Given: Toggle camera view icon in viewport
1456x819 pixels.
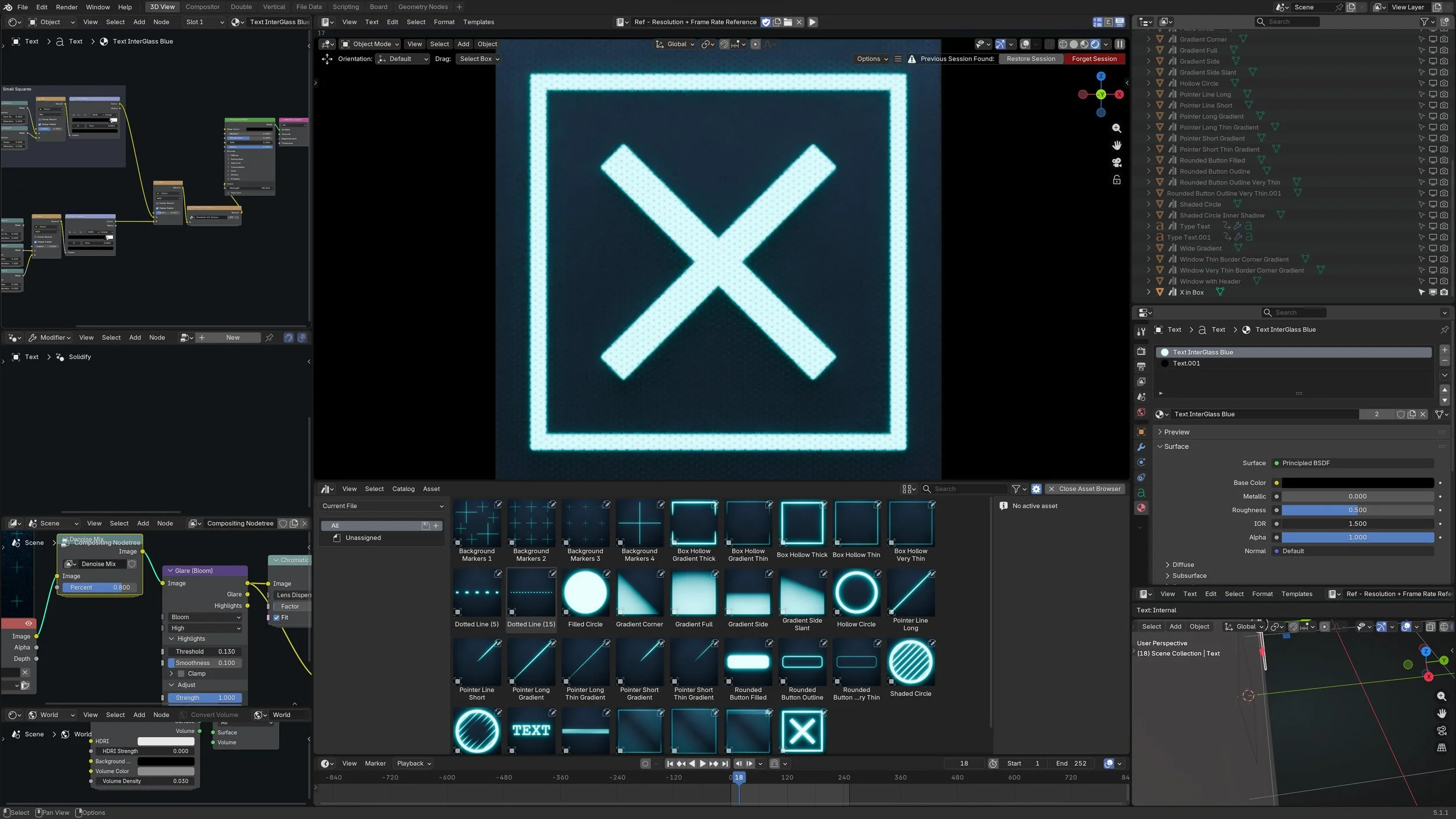Looking at the screenshot, I should tap(1116, 163).
